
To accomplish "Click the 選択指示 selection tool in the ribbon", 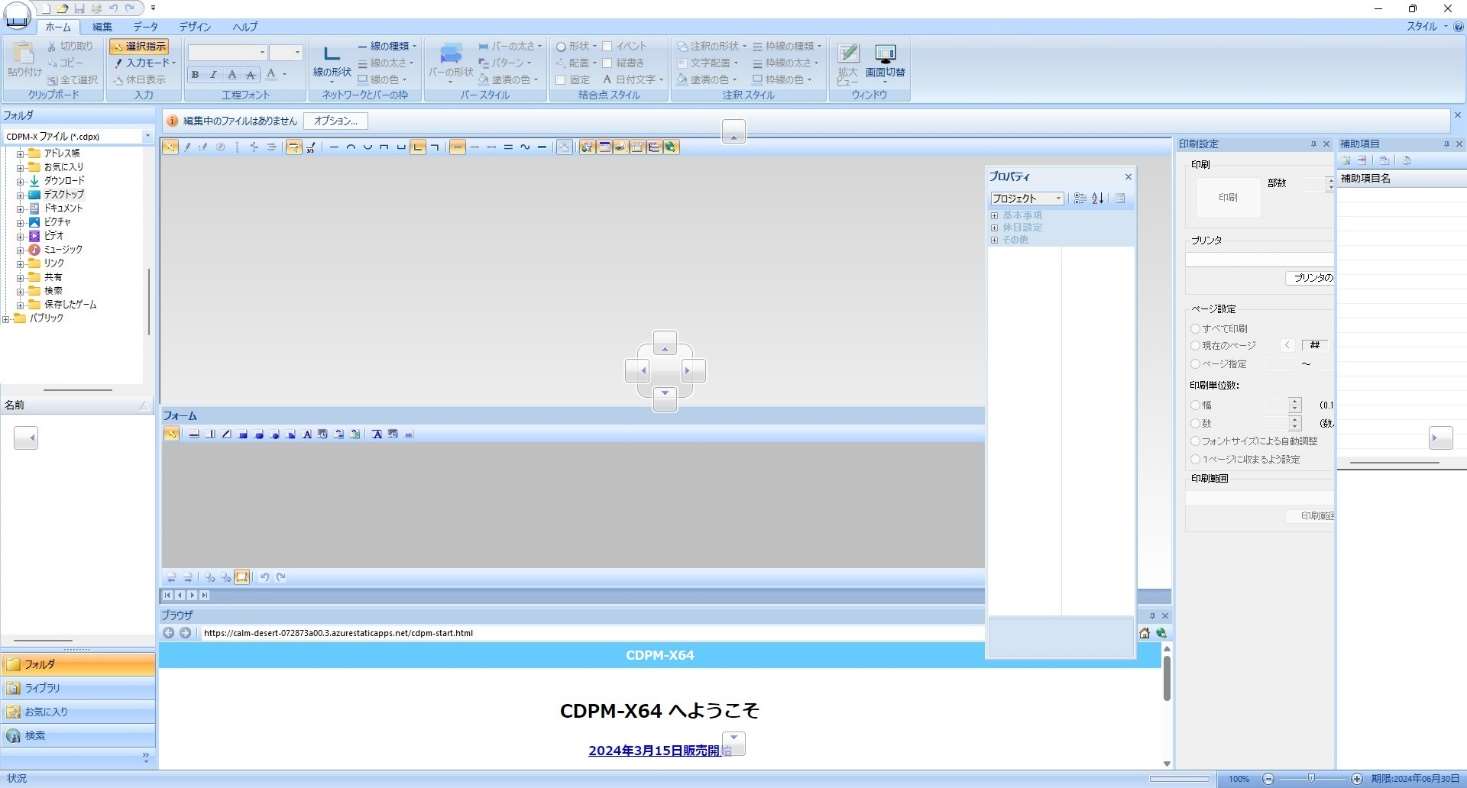I will (x=139, y=47).
